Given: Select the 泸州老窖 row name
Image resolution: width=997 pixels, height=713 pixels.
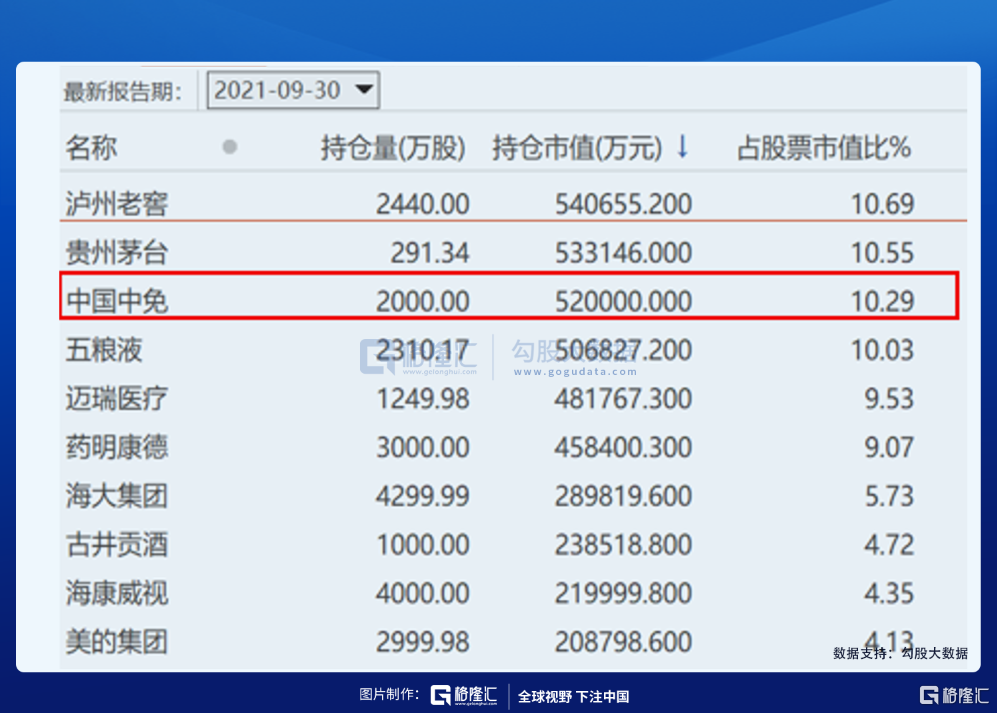Looking at the screenshot, I should [117, 204].
